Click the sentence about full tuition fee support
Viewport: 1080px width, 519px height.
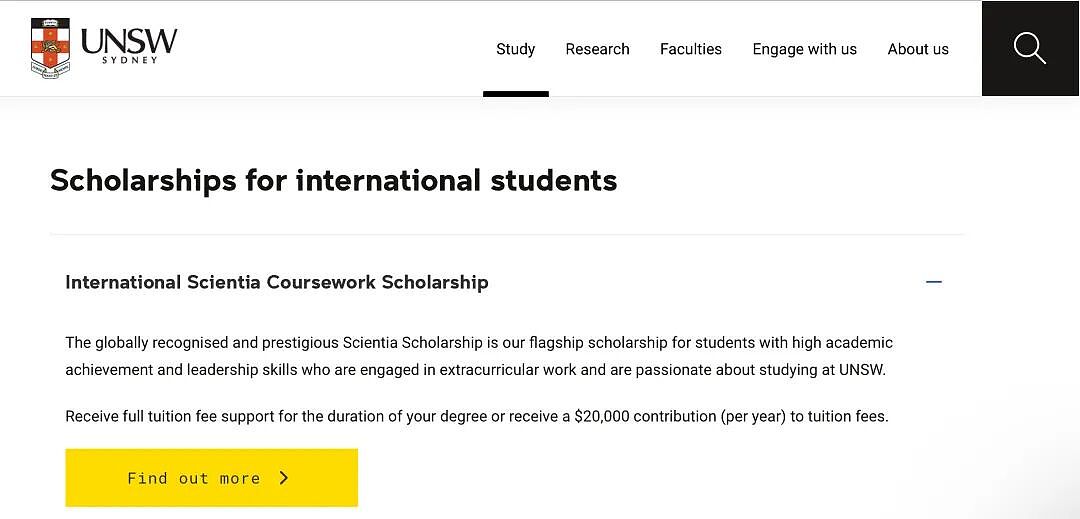477,416
